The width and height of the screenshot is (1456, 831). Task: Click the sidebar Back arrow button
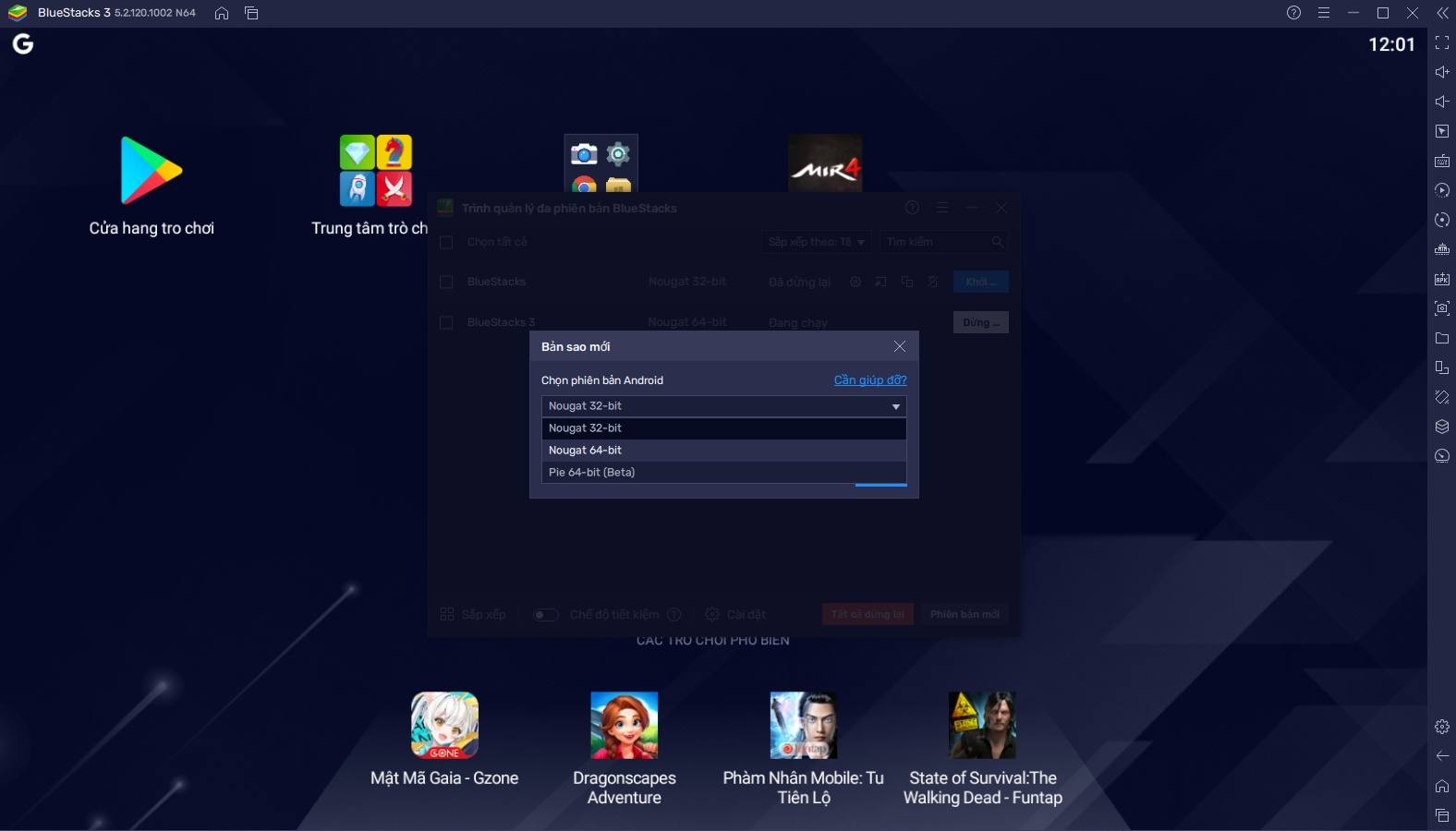click(x=1442, y=756)
